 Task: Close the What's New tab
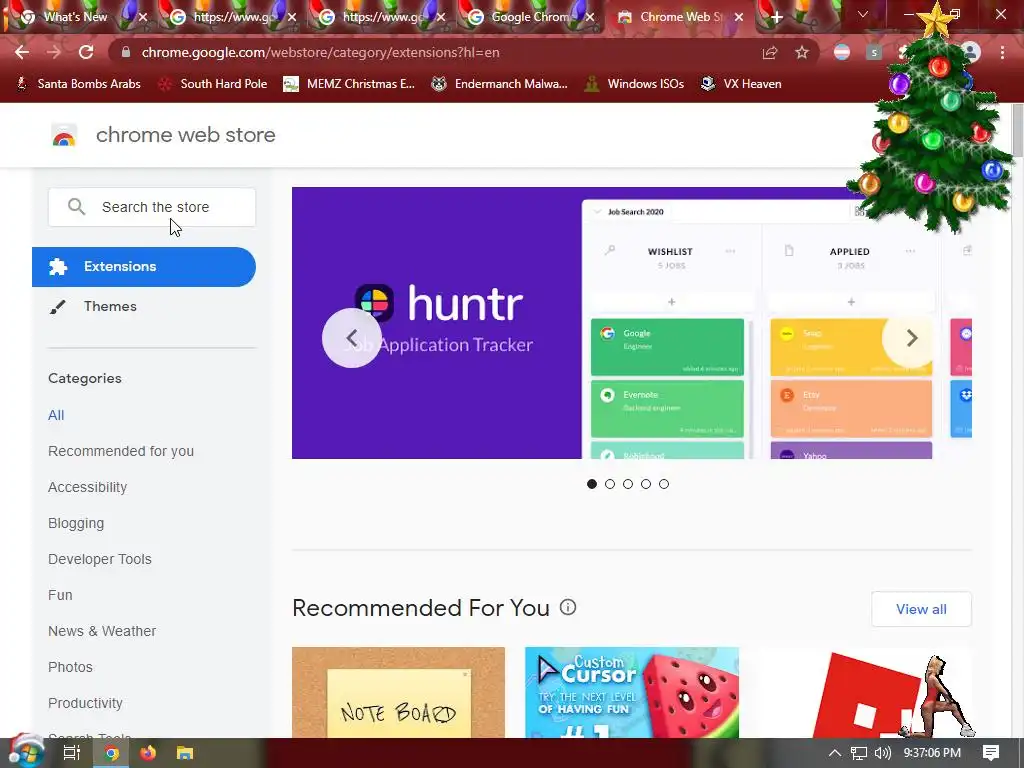tap(143, 17)
